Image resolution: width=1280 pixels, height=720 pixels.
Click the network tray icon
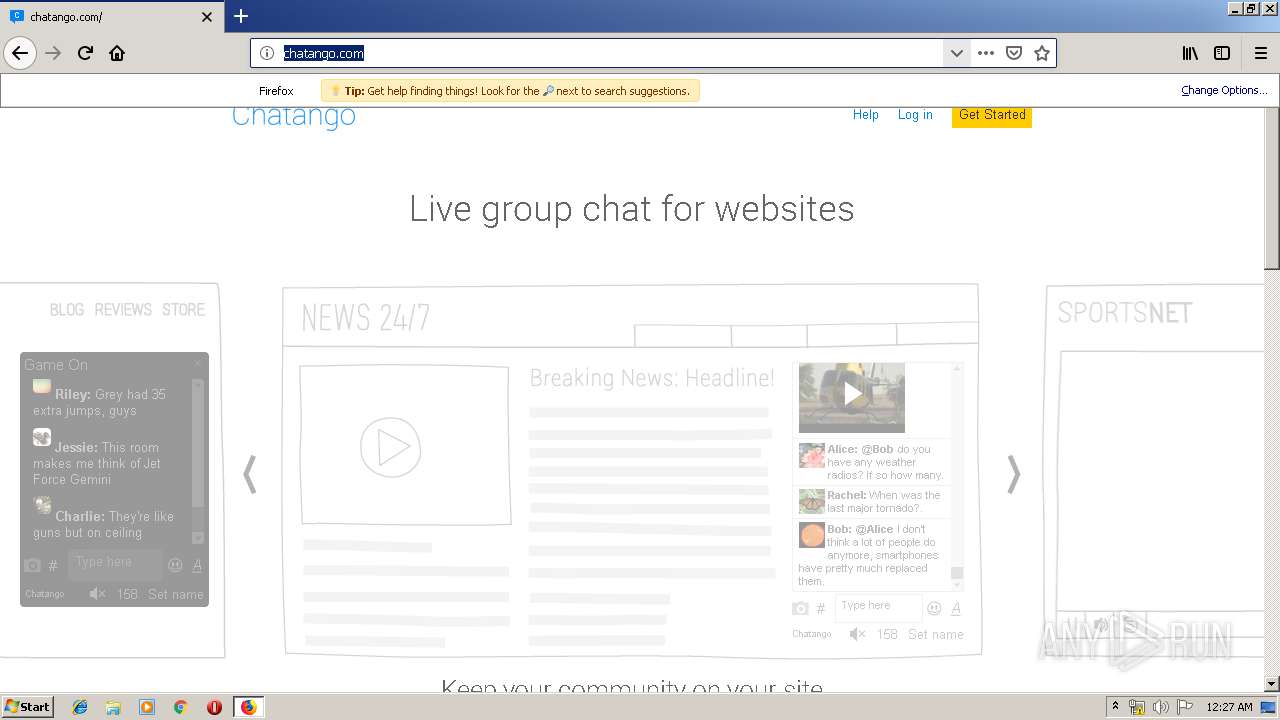click(x=1137, y=707)
